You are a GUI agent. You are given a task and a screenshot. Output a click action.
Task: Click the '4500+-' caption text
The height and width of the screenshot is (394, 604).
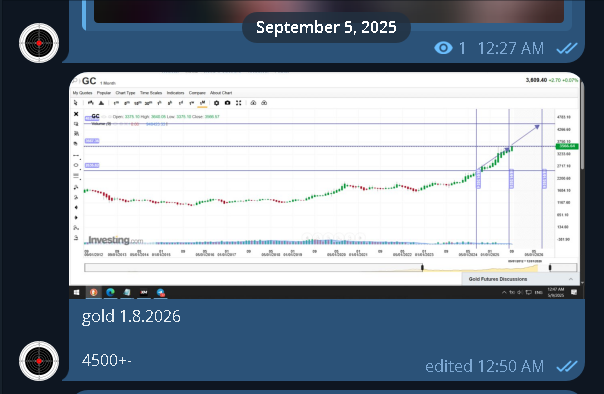(107, 360)
